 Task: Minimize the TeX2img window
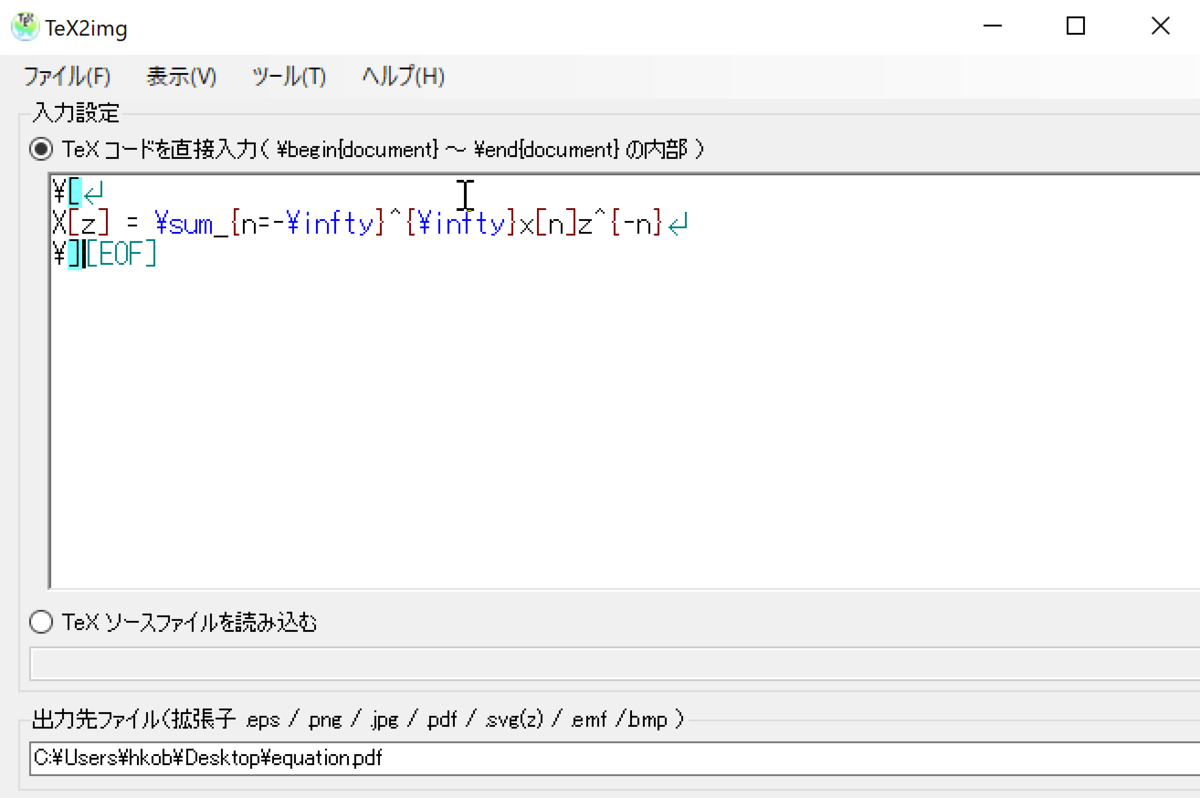tap(991, 27)
